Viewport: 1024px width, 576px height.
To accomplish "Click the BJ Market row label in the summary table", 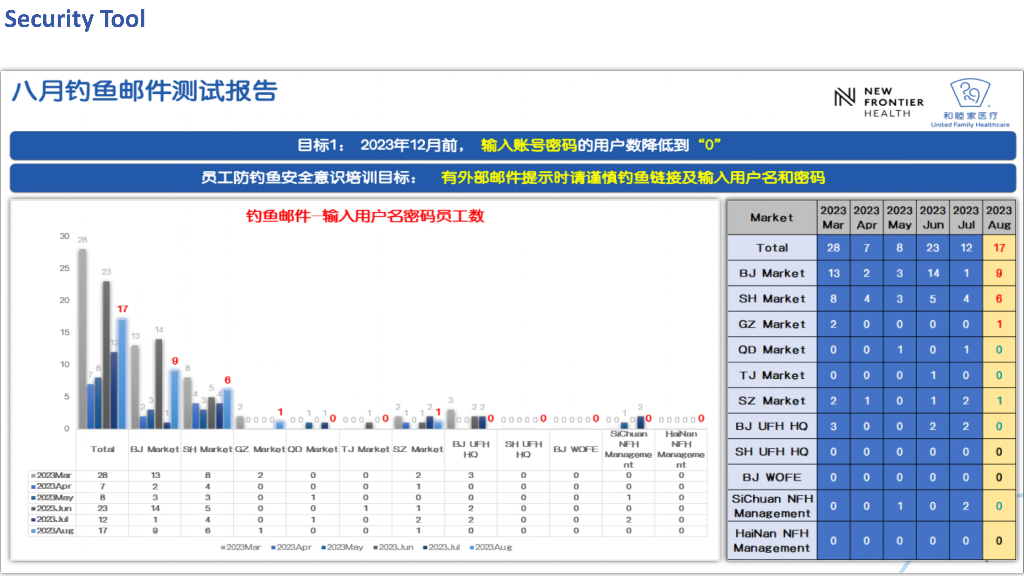I will coord(772,273).
